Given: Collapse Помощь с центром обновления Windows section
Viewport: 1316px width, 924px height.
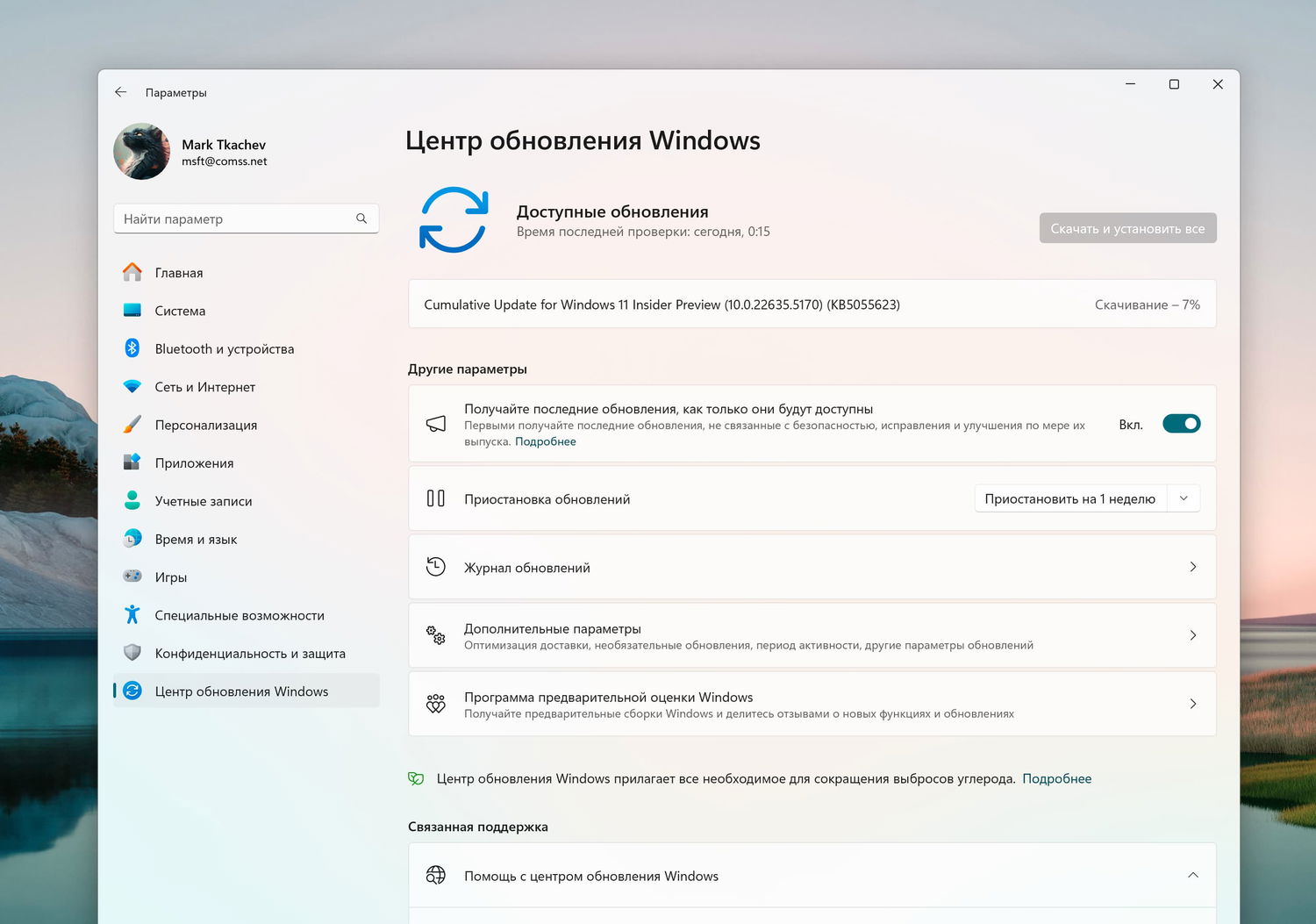Looking at the screenshot, I should [1192, 875].
